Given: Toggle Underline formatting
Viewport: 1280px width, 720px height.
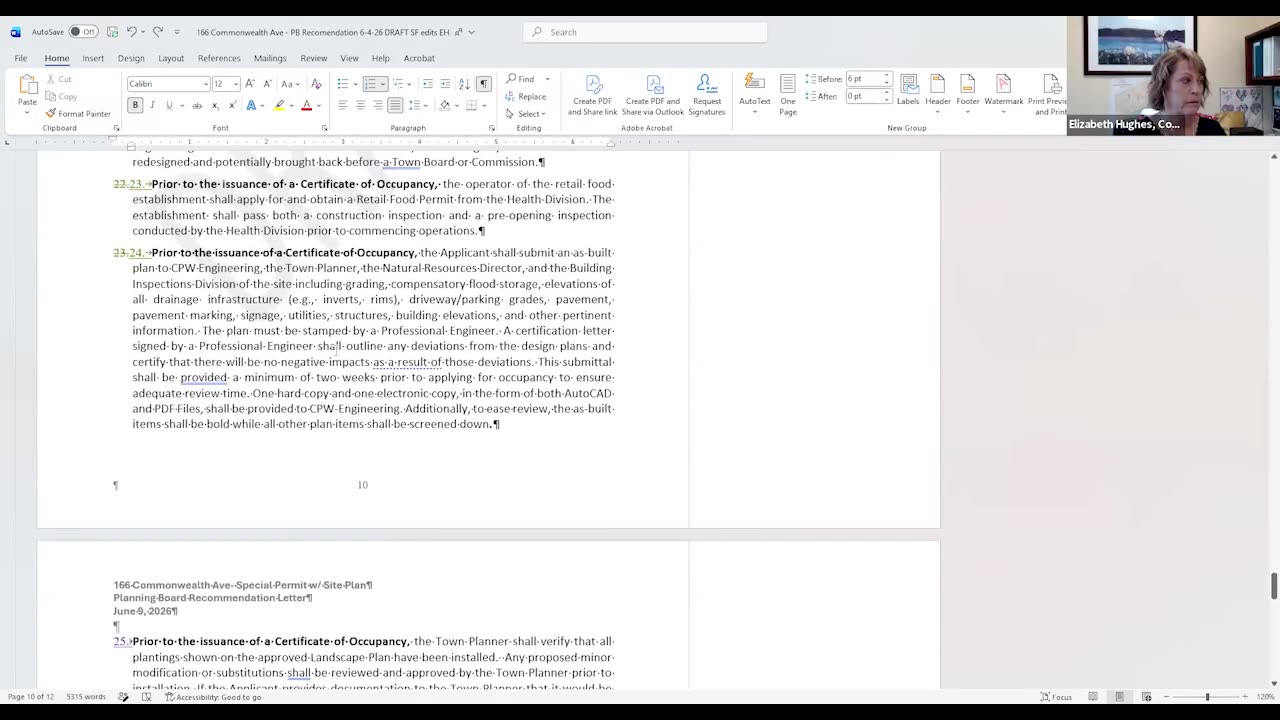Looking at the screenshot, I should pyautogui.click(x=169, y=105).
